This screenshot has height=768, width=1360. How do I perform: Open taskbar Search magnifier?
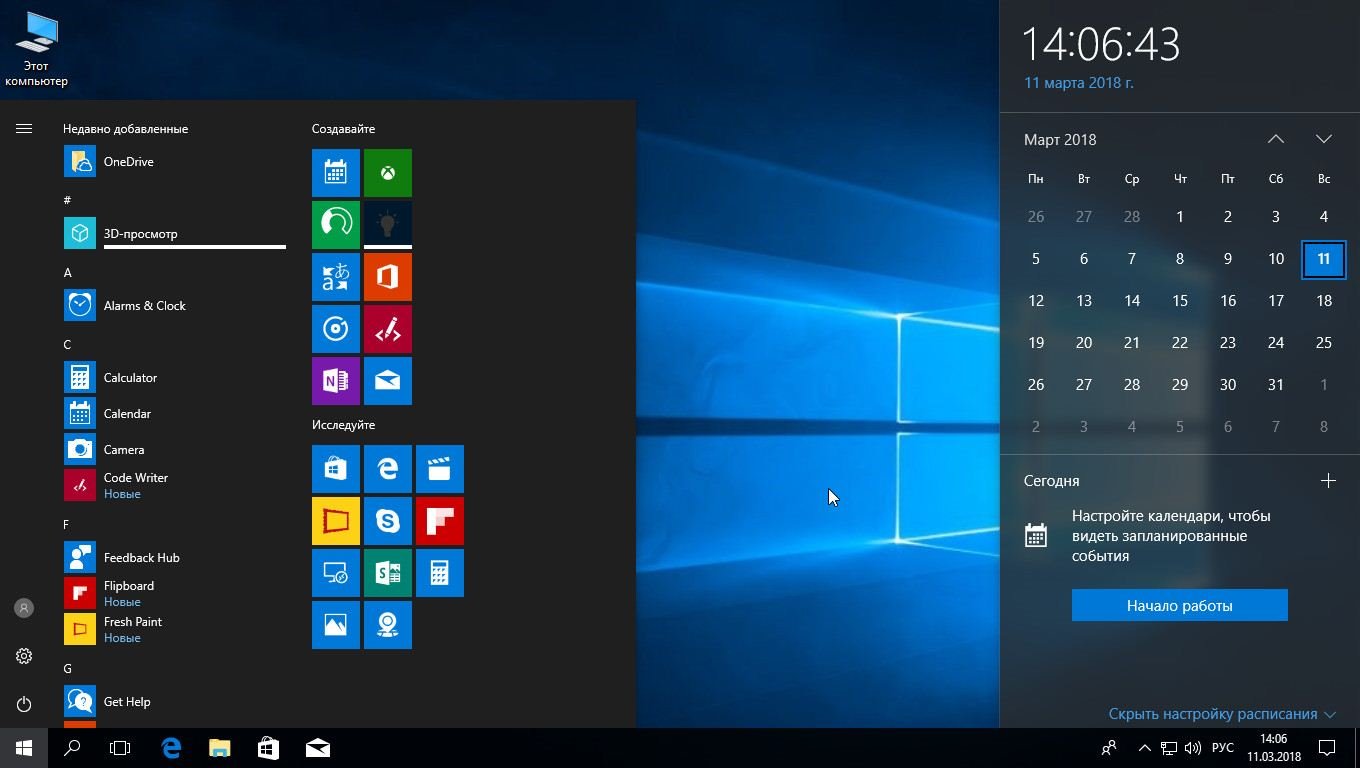coord(72,748)
